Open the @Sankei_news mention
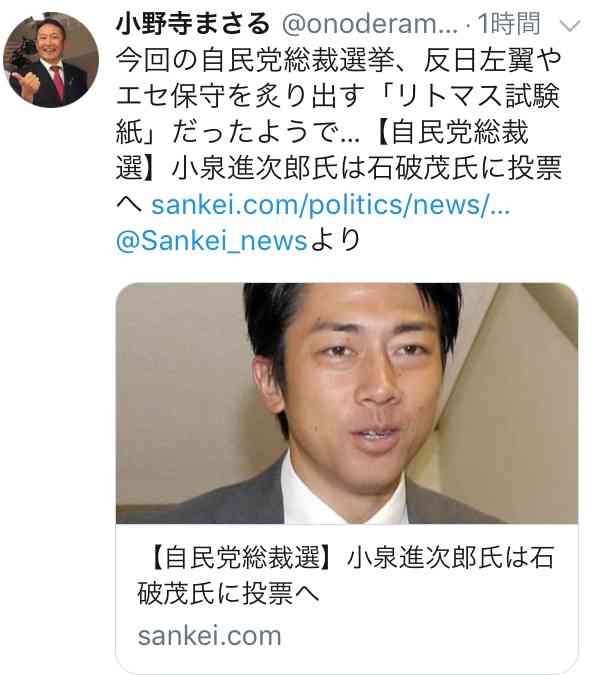The width and height of the screenshot is (610, 675). click(211, 241)
